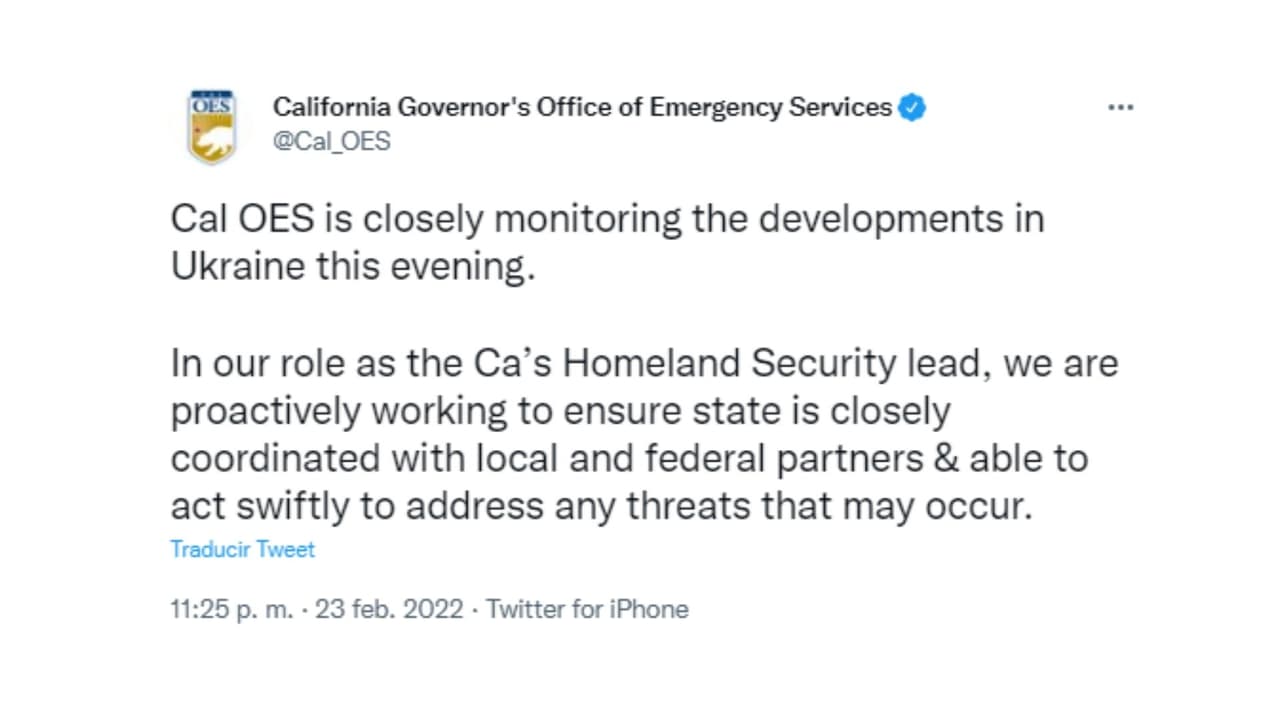1280x720 pixels.
Task: Click the Twitter for iPhone source label
Action: click(x=587, y=609)
